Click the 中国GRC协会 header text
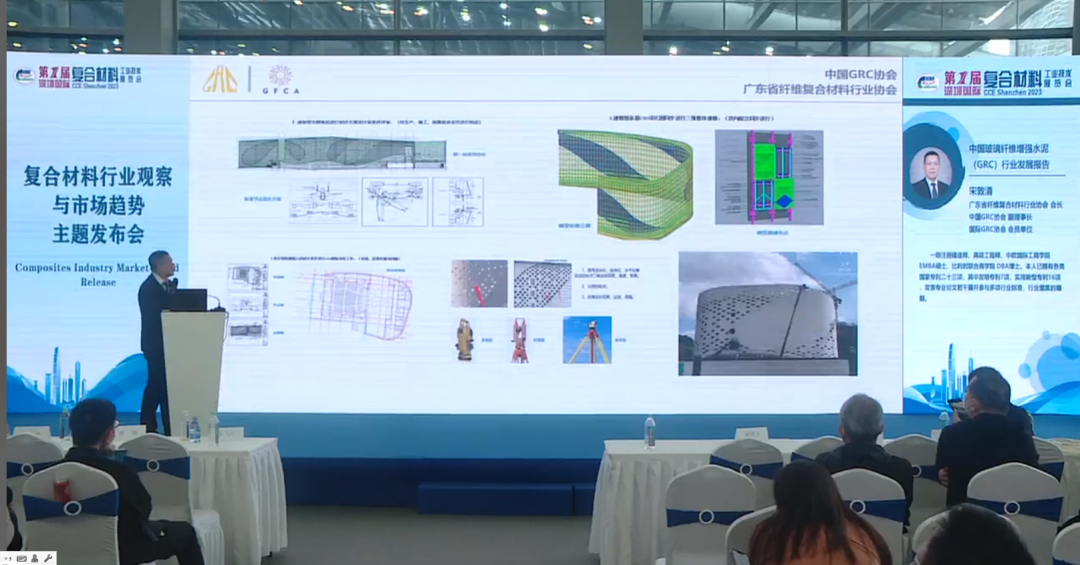 [860, 74]
